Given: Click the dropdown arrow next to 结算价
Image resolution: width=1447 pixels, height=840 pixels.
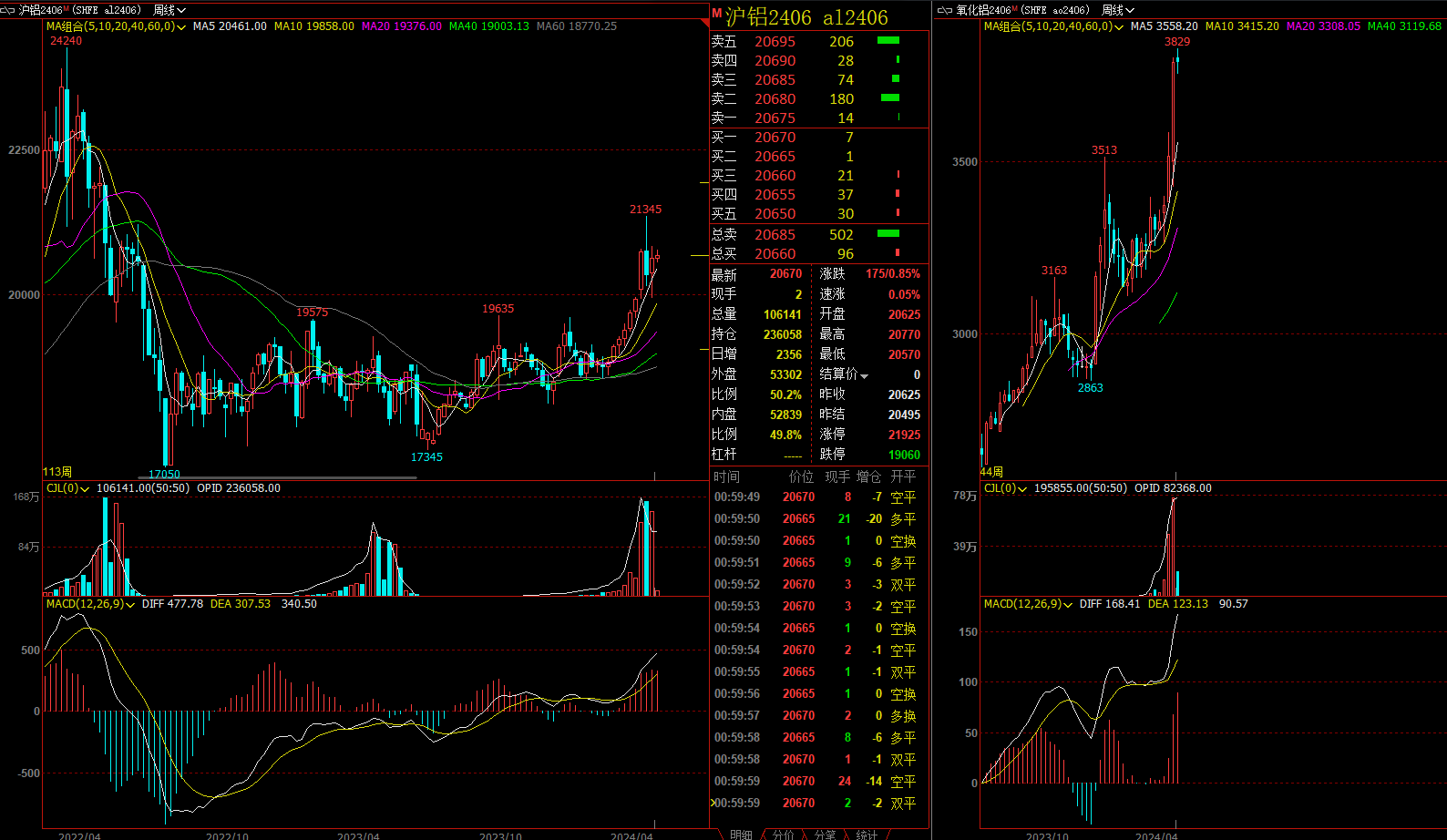Looking at the screenshot, I should 865,376.
